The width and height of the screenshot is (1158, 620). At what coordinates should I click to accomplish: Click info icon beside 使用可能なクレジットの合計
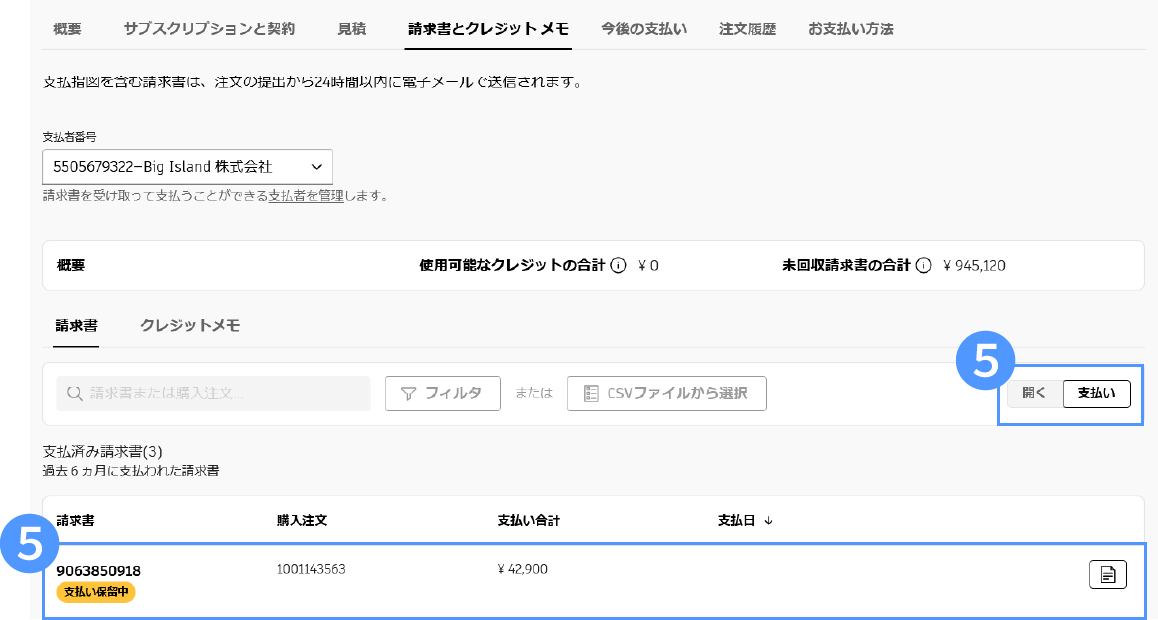tap(618, 266)
